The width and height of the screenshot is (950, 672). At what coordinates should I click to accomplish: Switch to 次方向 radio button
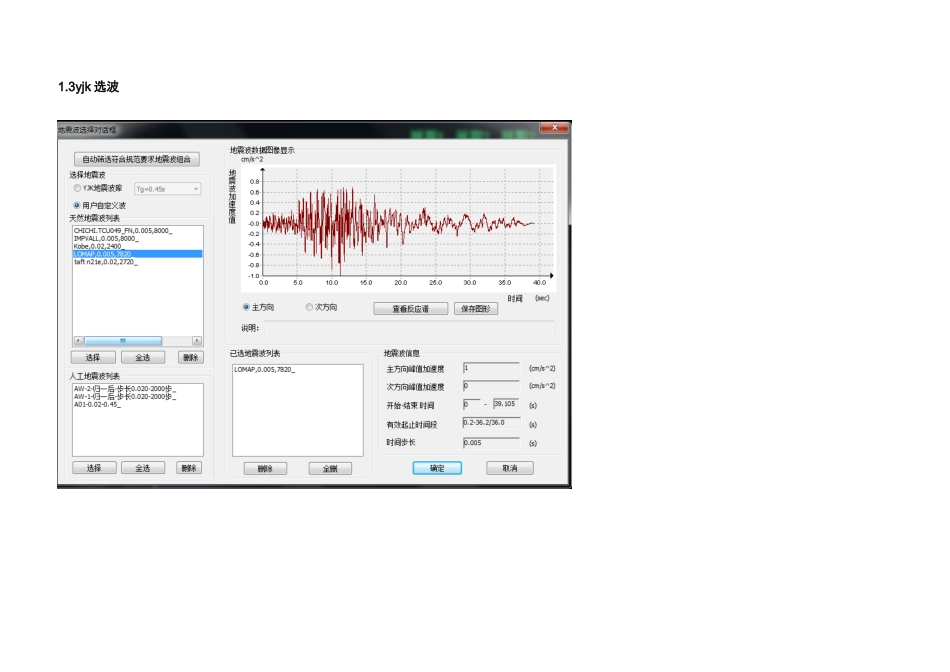coord(310,308)
